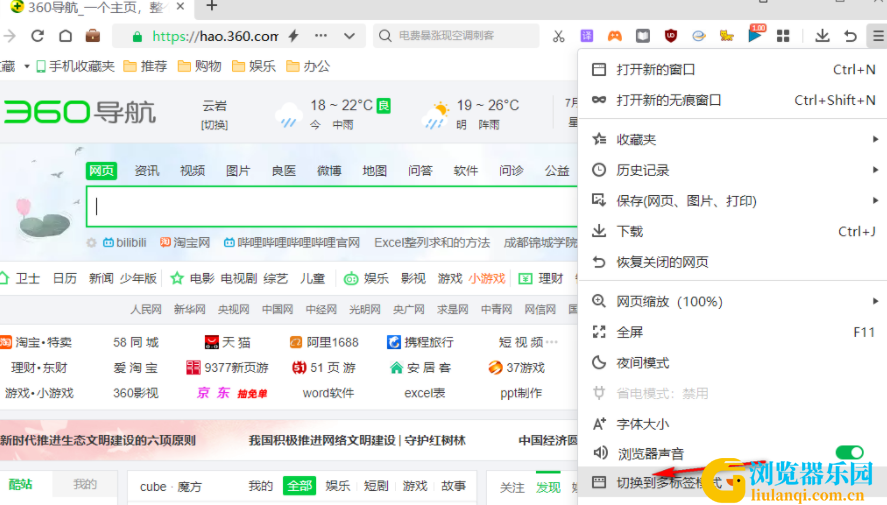
Task: Go to the home page icon
Action: pos(66,36)
